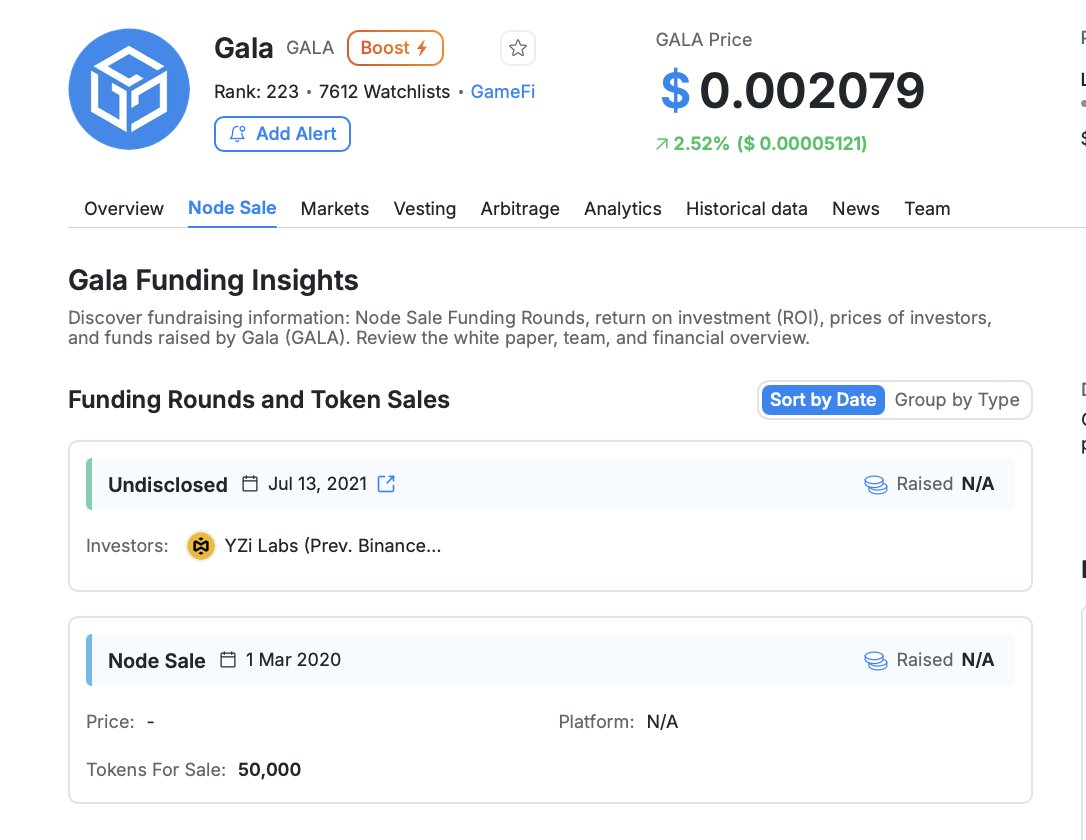The width and height of the screenshot is (1086, 840).
Task: Open the Arbitrage tab
Action: 520,208
